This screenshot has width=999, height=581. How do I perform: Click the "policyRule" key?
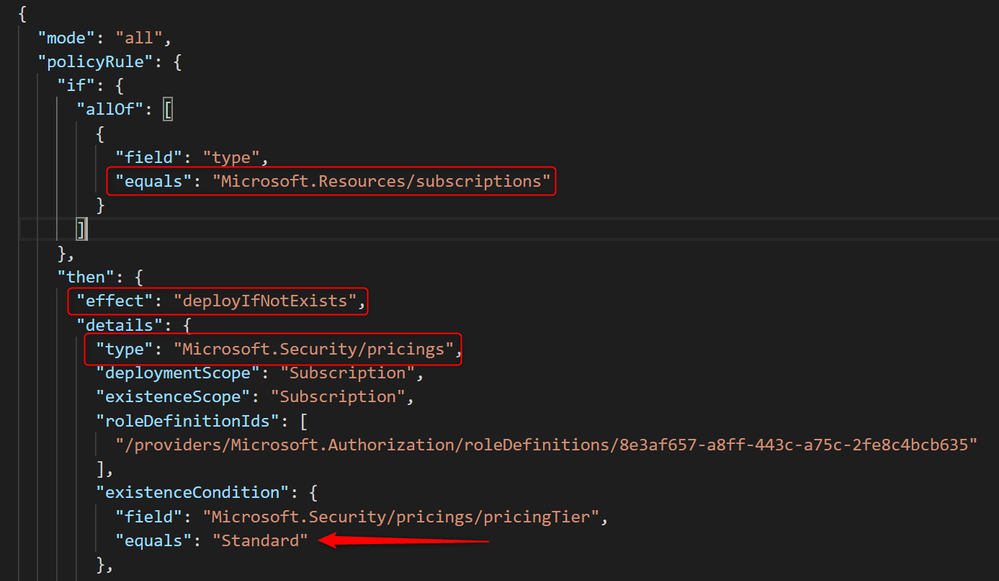tap(96, 62)
